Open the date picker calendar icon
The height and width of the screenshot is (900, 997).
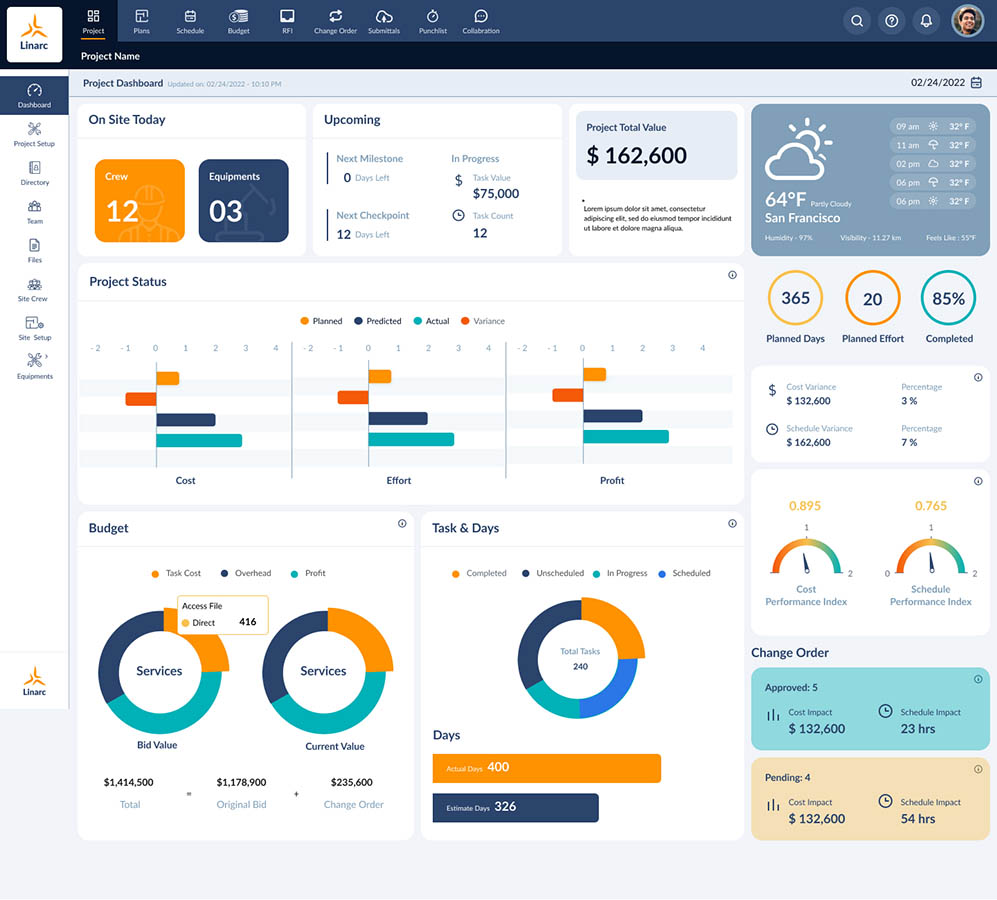977,83
